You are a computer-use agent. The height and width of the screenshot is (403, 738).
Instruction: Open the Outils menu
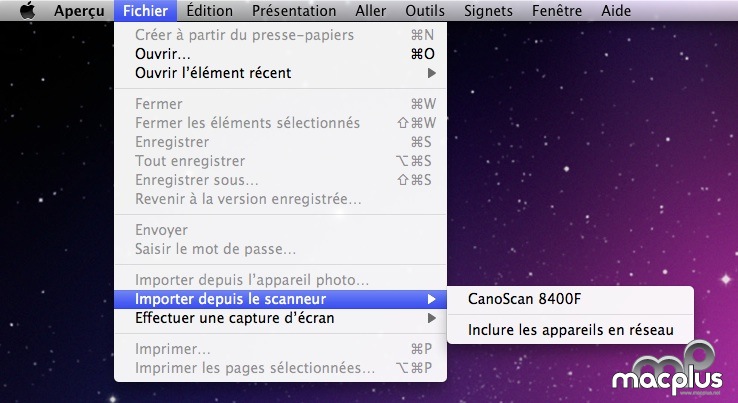tap(425, 10)
